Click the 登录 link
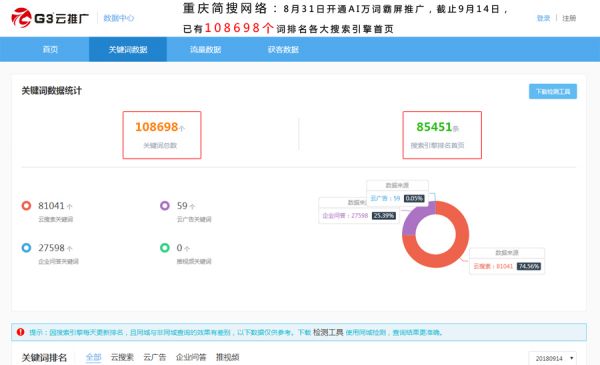The height and width of the screenshot is (365, 600). pyautogui.click(x=543, y=18)
